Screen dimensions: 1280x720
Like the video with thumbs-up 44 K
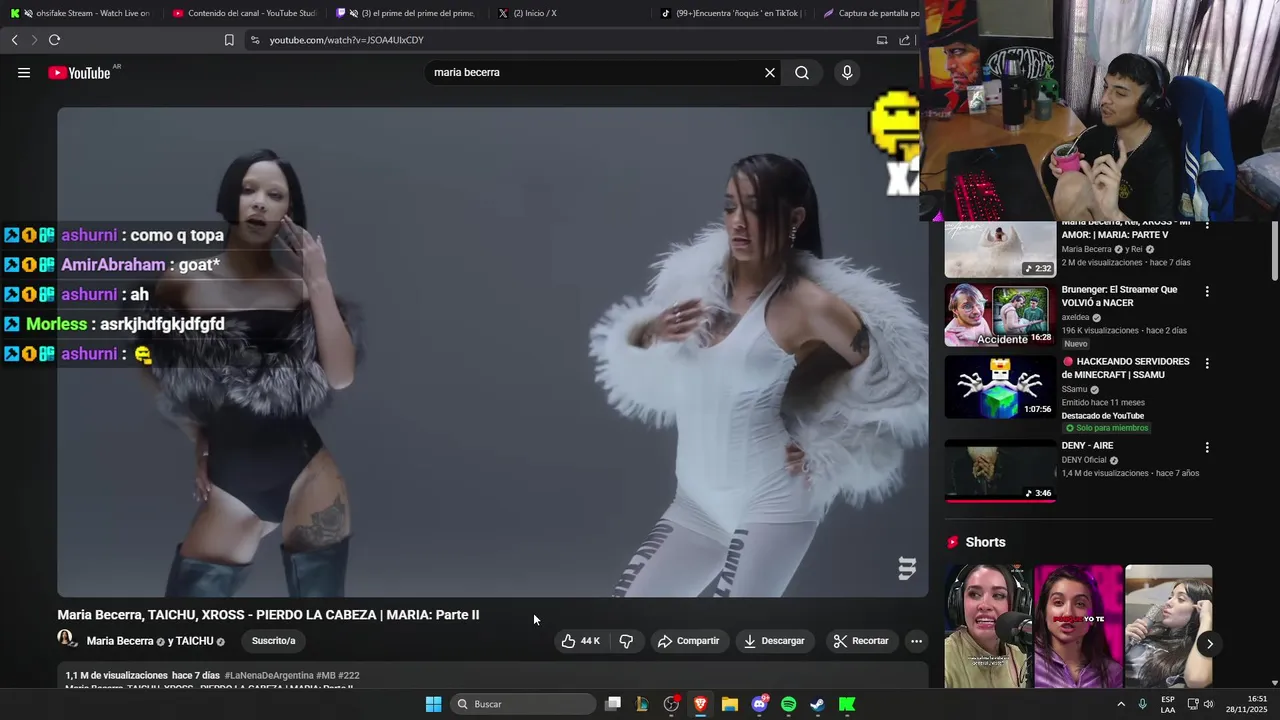pyautogui.click(x=581, y=641)
